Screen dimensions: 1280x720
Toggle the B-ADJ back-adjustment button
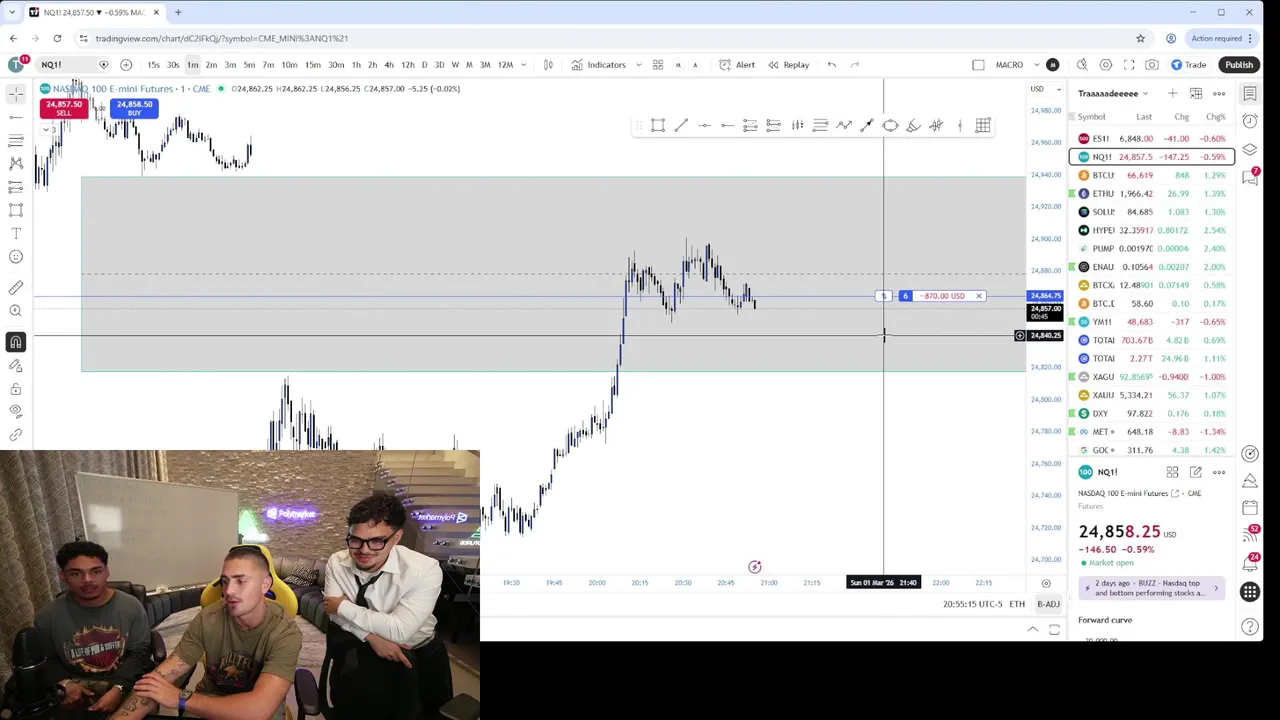click(1048, 604)
